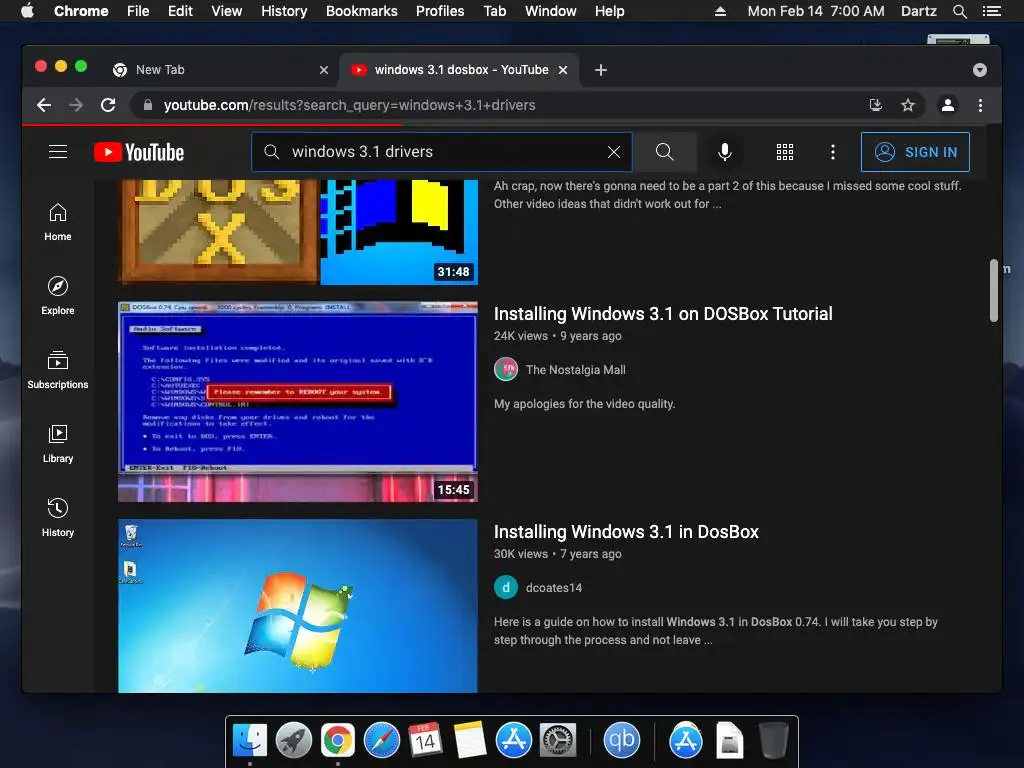The width and height of the screenshot is (1024, 768).
Task: Open Safari from the Dock
Action: pyautogui.click(x=381, y=740)
